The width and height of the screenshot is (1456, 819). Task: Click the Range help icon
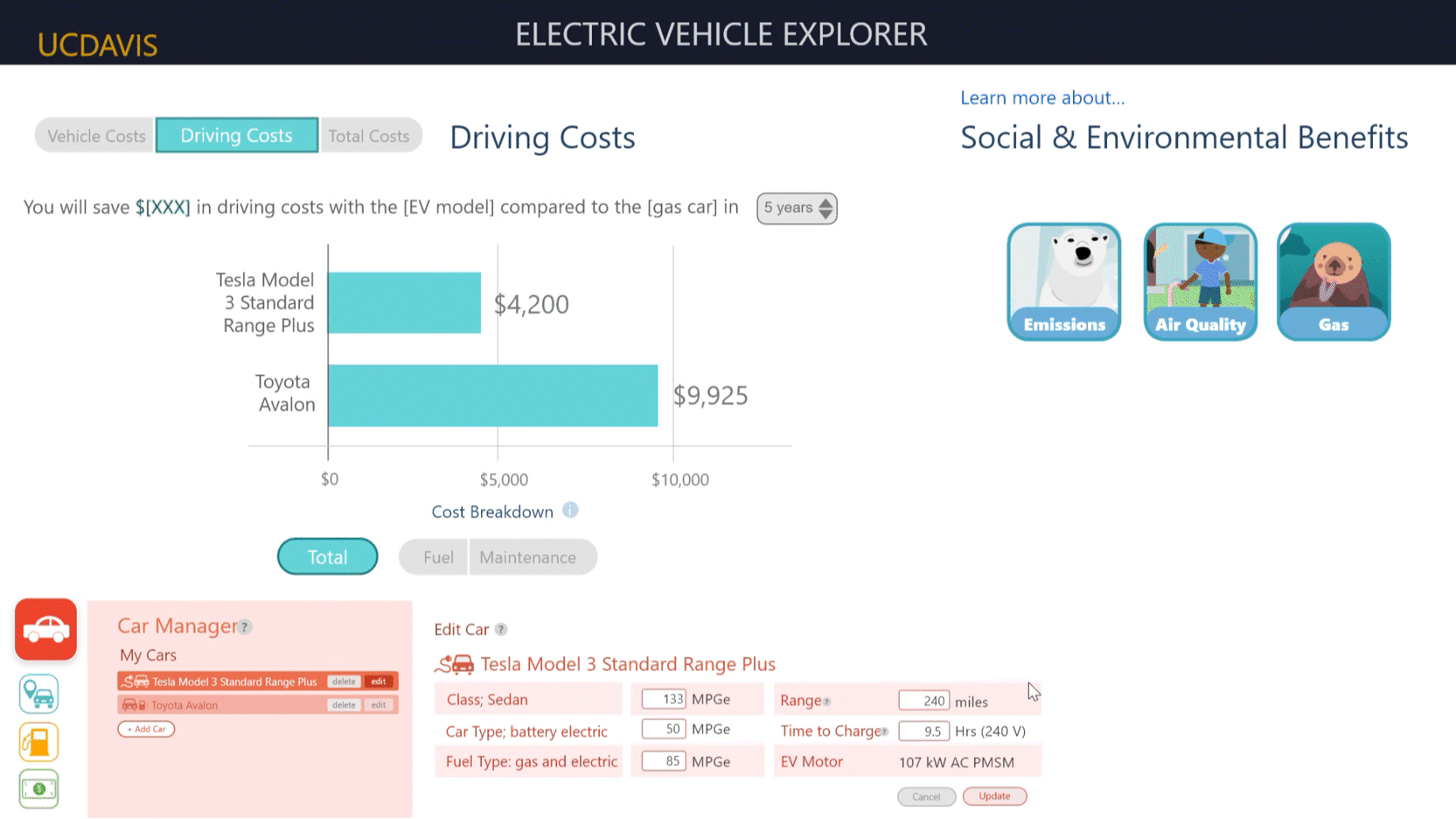827,702
